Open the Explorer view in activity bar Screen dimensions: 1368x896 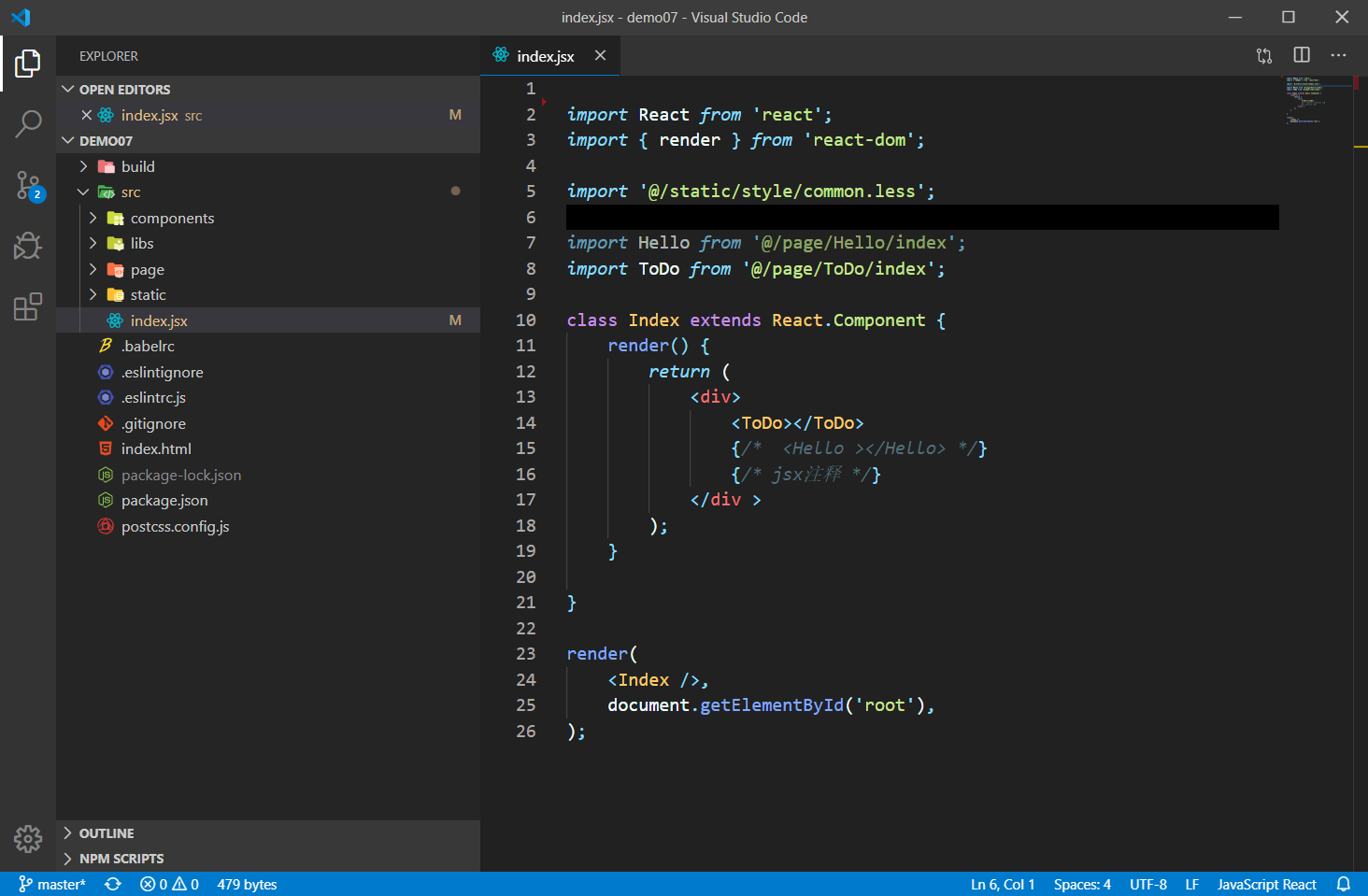28,64
